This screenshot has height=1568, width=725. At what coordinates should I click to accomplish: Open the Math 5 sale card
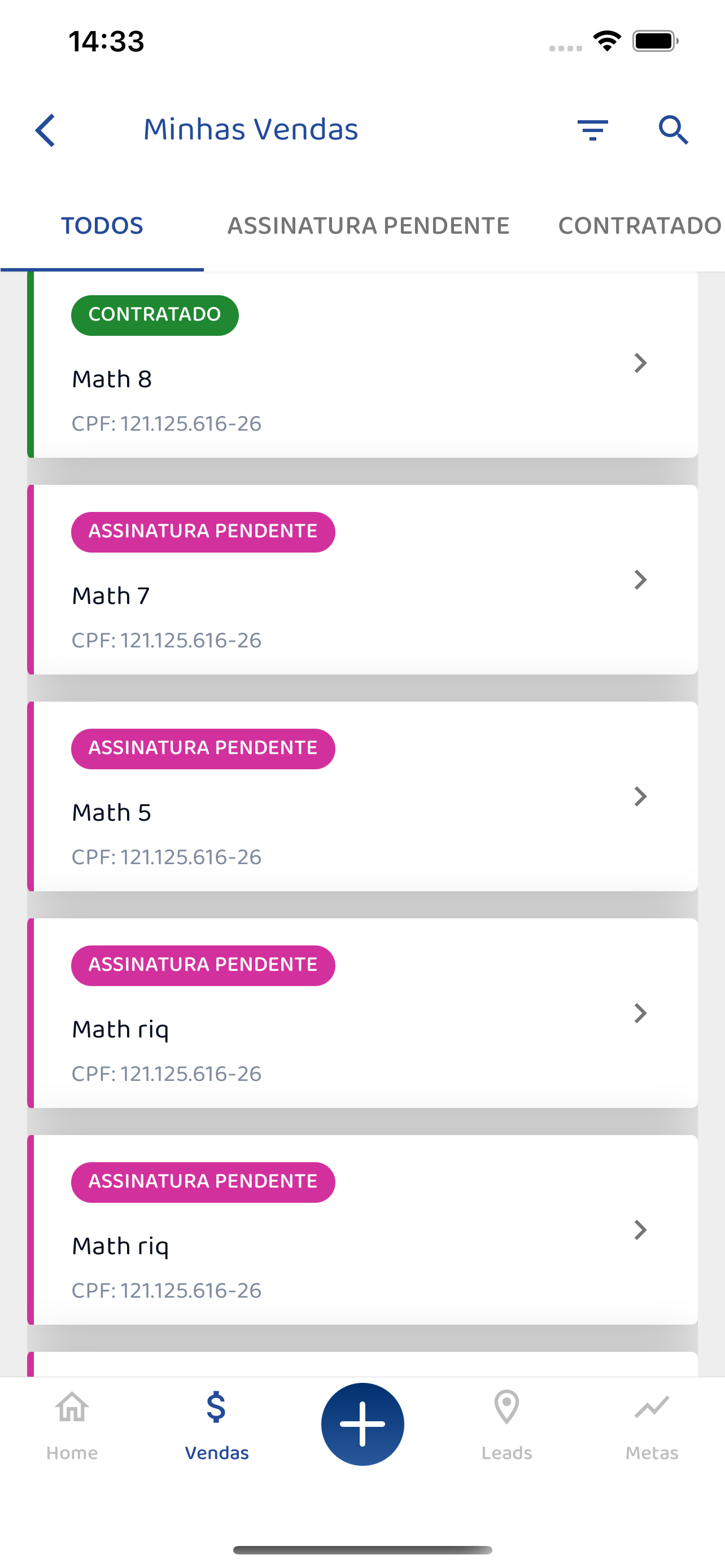(362, 796)
